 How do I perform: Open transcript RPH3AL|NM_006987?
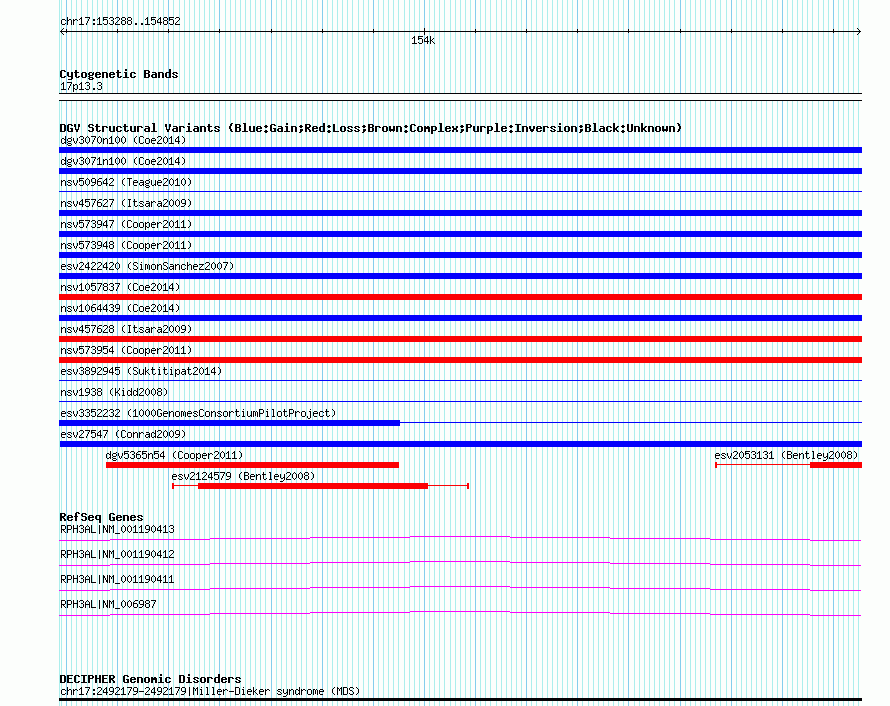pyautogui.click(x=108, y=604)
